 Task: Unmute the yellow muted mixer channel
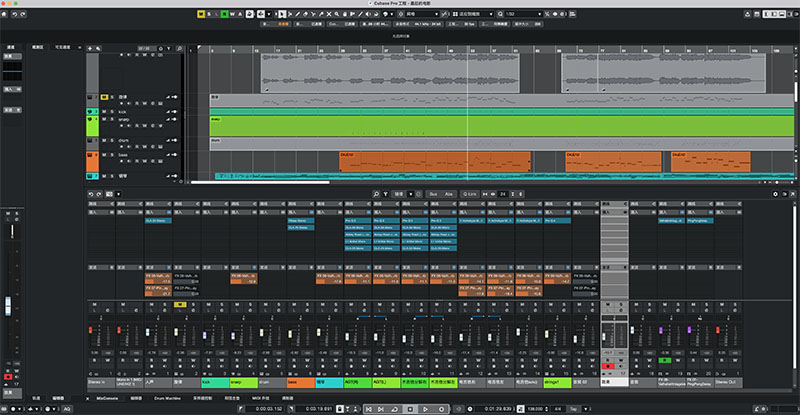[180, 304]
